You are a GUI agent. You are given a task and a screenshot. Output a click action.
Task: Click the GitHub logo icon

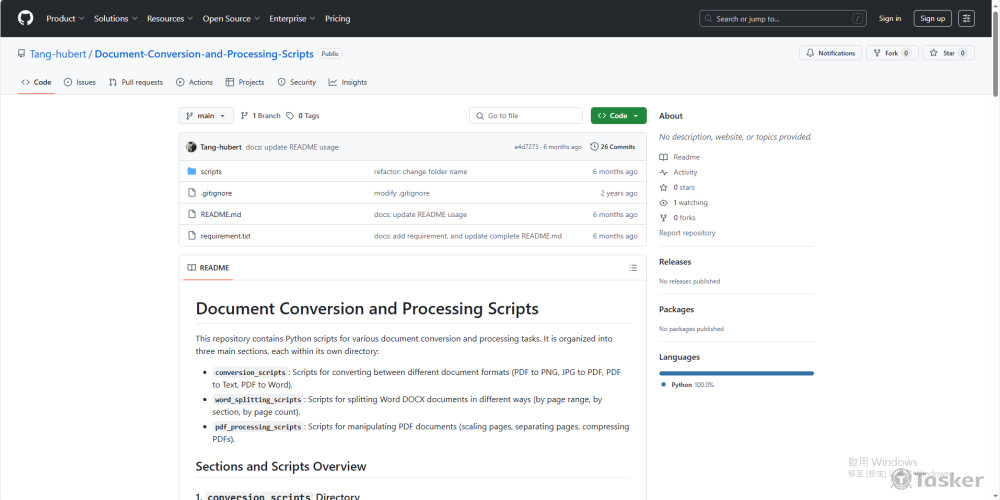(25, 18)
